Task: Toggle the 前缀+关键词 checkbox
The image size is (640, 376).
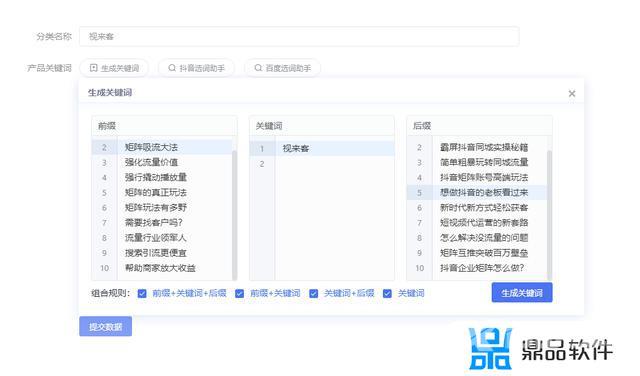Action: 240,294
